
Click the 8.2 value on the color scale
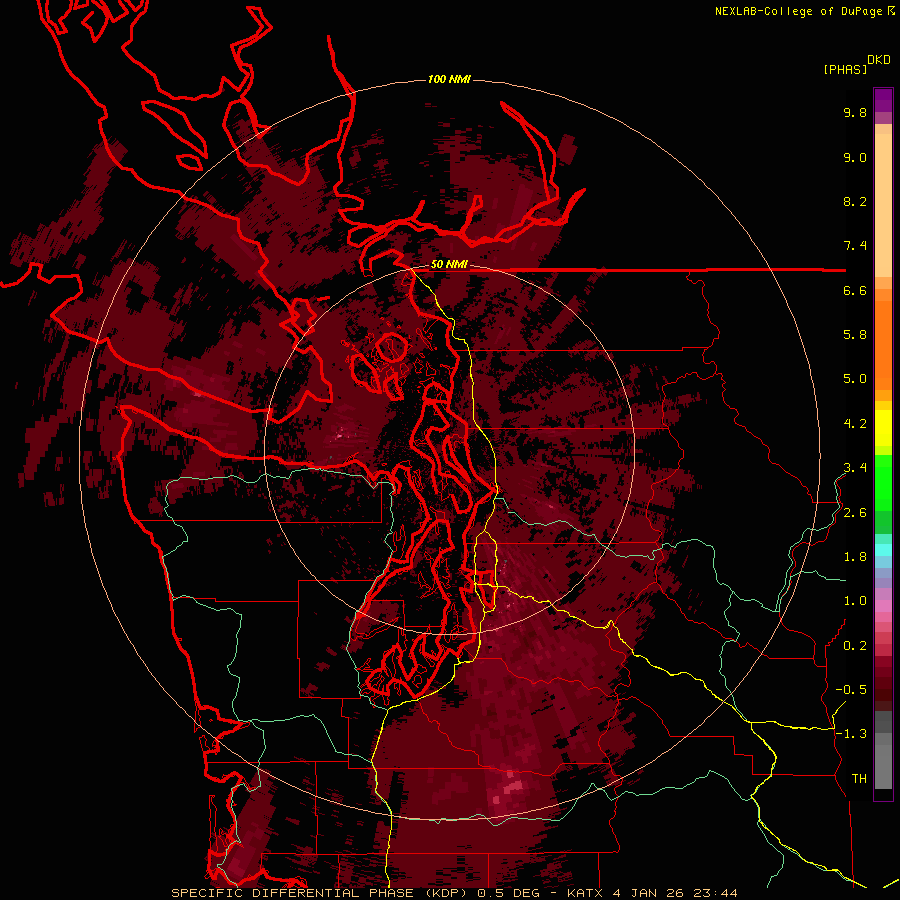855,201
